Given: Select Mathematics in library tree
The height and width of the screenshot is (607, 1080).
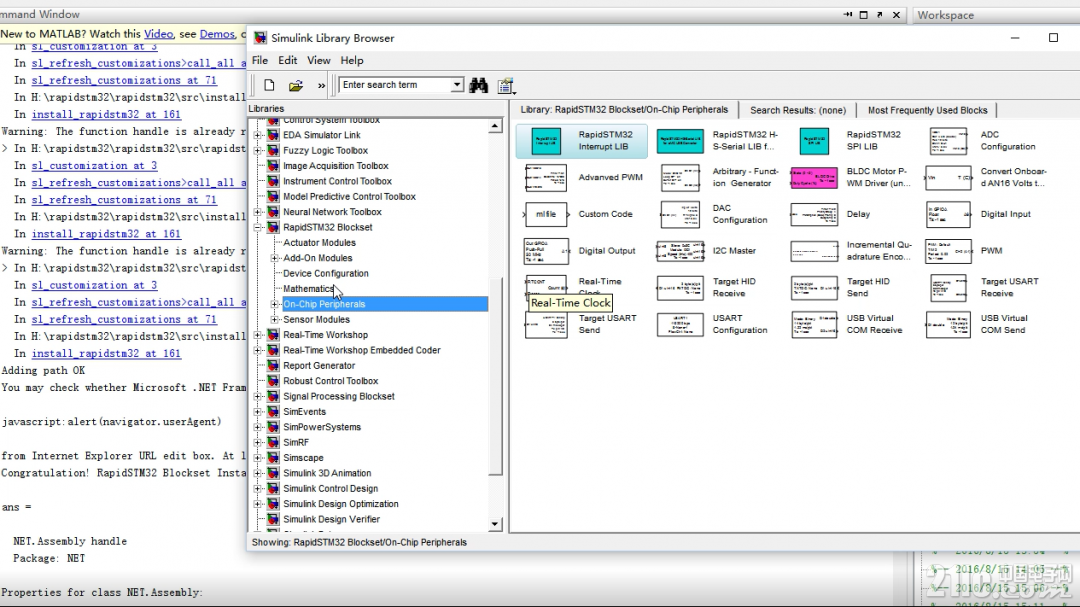Looking at the screenshot, I should point(309,289).
